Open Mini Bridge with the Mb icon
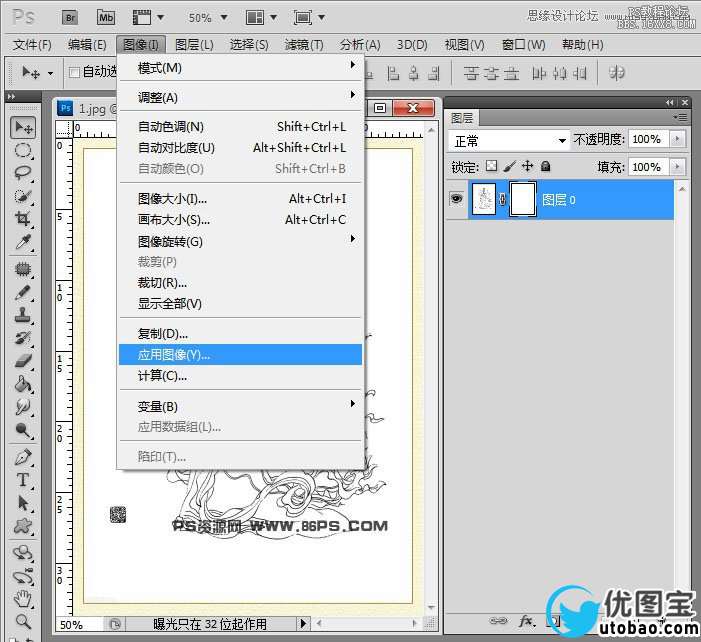This screenshot has width=701, height=642. point(105,17)
